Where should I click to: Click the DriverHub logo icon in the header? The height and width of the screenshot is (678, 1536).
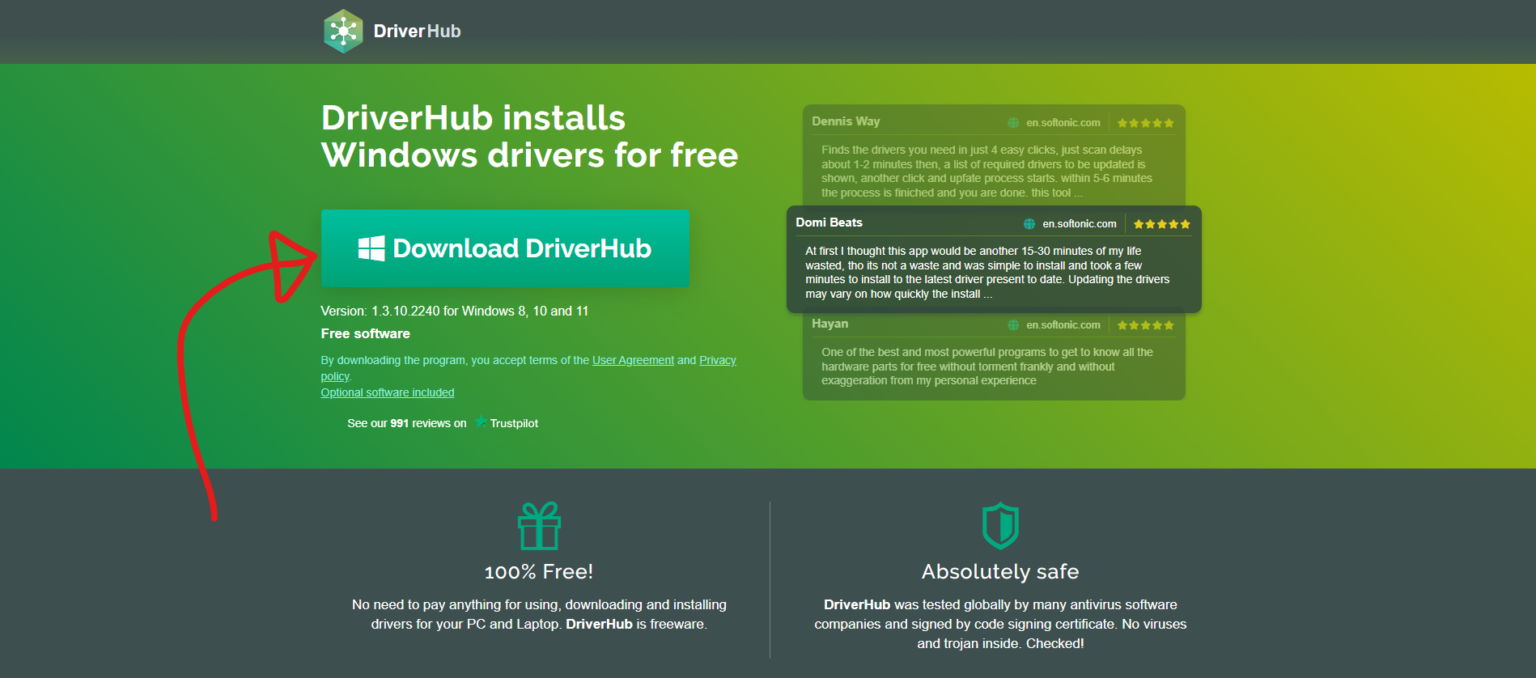[x=344, y=31]
